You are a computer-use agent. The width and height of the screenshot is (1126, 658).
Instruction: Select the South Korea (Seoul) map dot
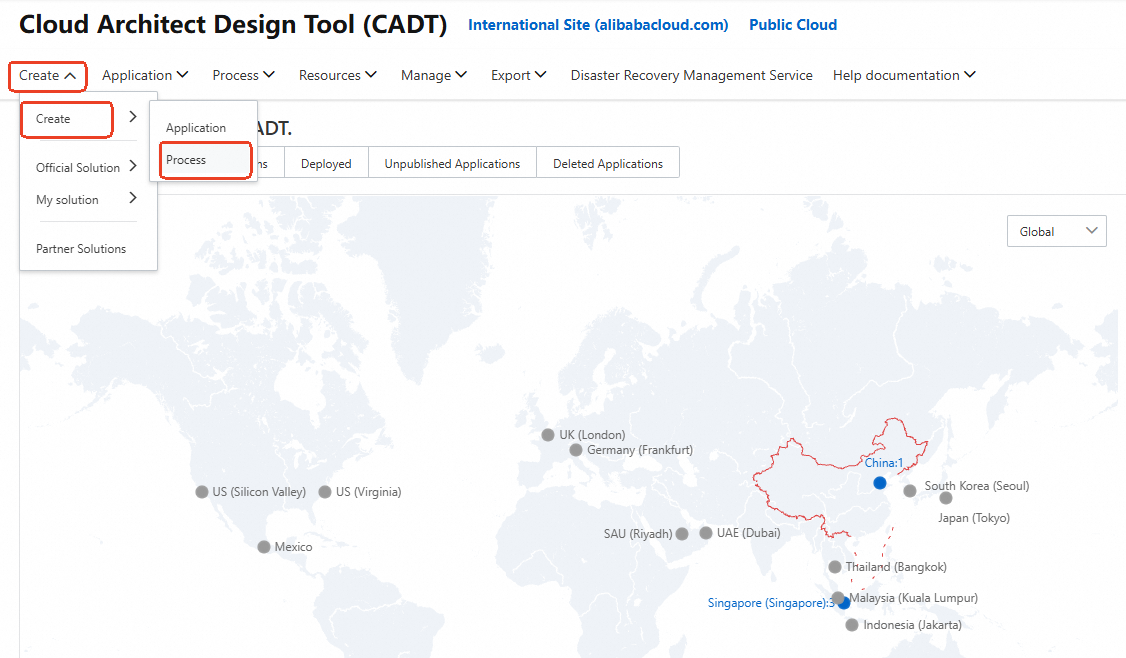[x=910, y=491]
